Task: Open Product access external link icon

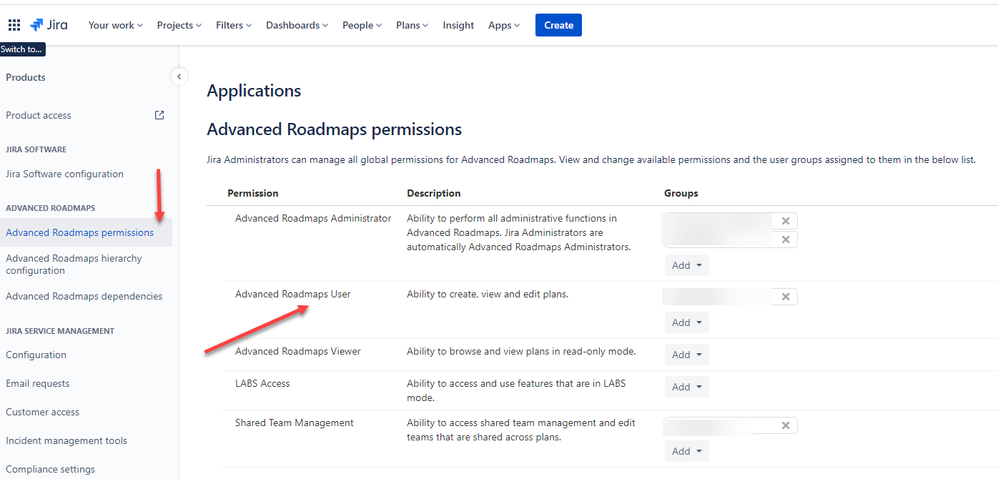Action: pos(160,115)
